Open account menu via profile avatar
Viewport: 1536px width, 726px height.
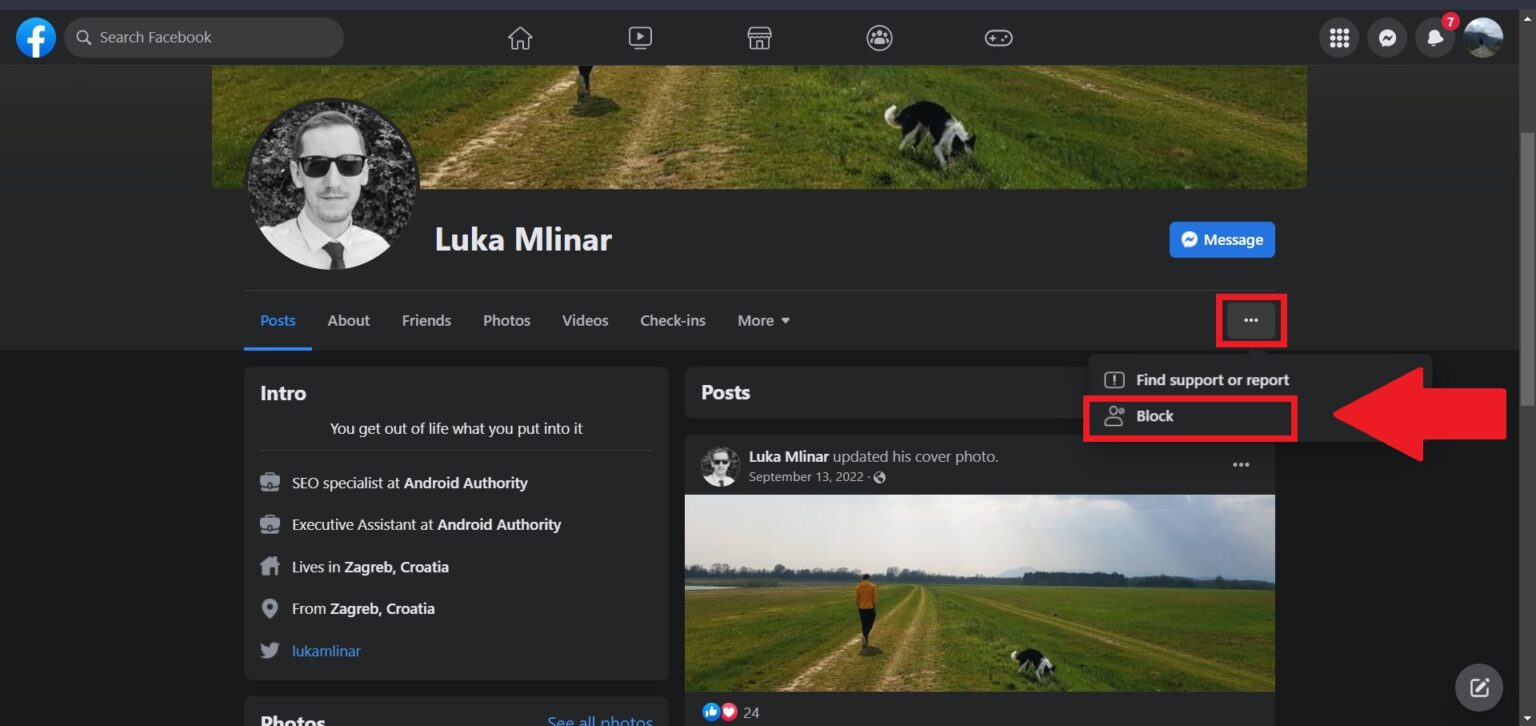pos(1483,38)
